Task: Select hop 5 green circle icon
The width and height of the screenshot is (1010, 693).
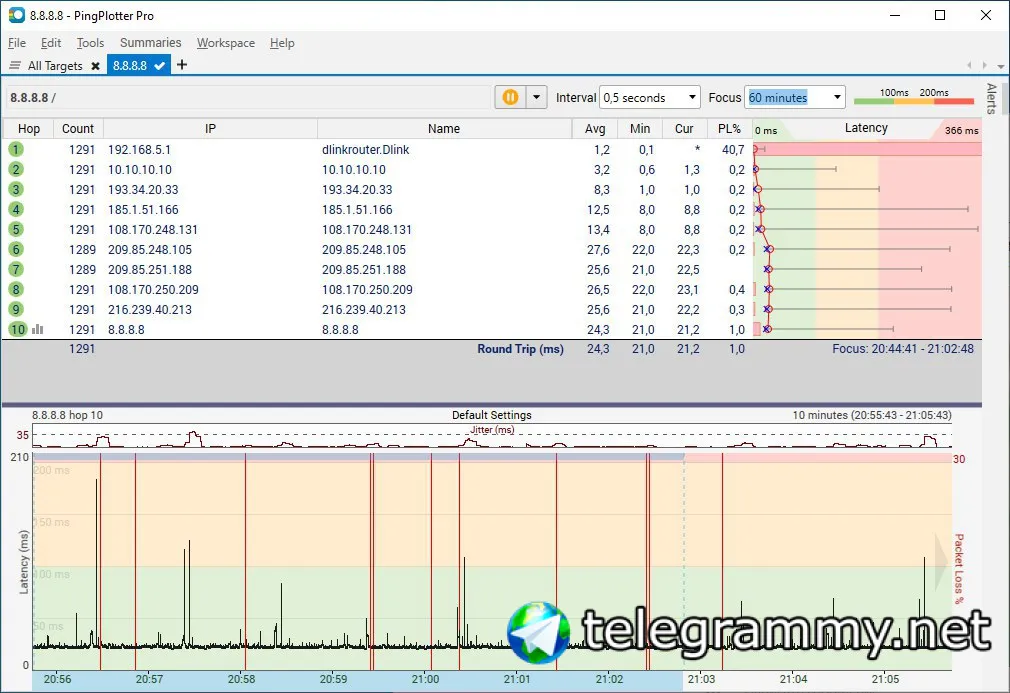Action: click(x=16, y=229)
